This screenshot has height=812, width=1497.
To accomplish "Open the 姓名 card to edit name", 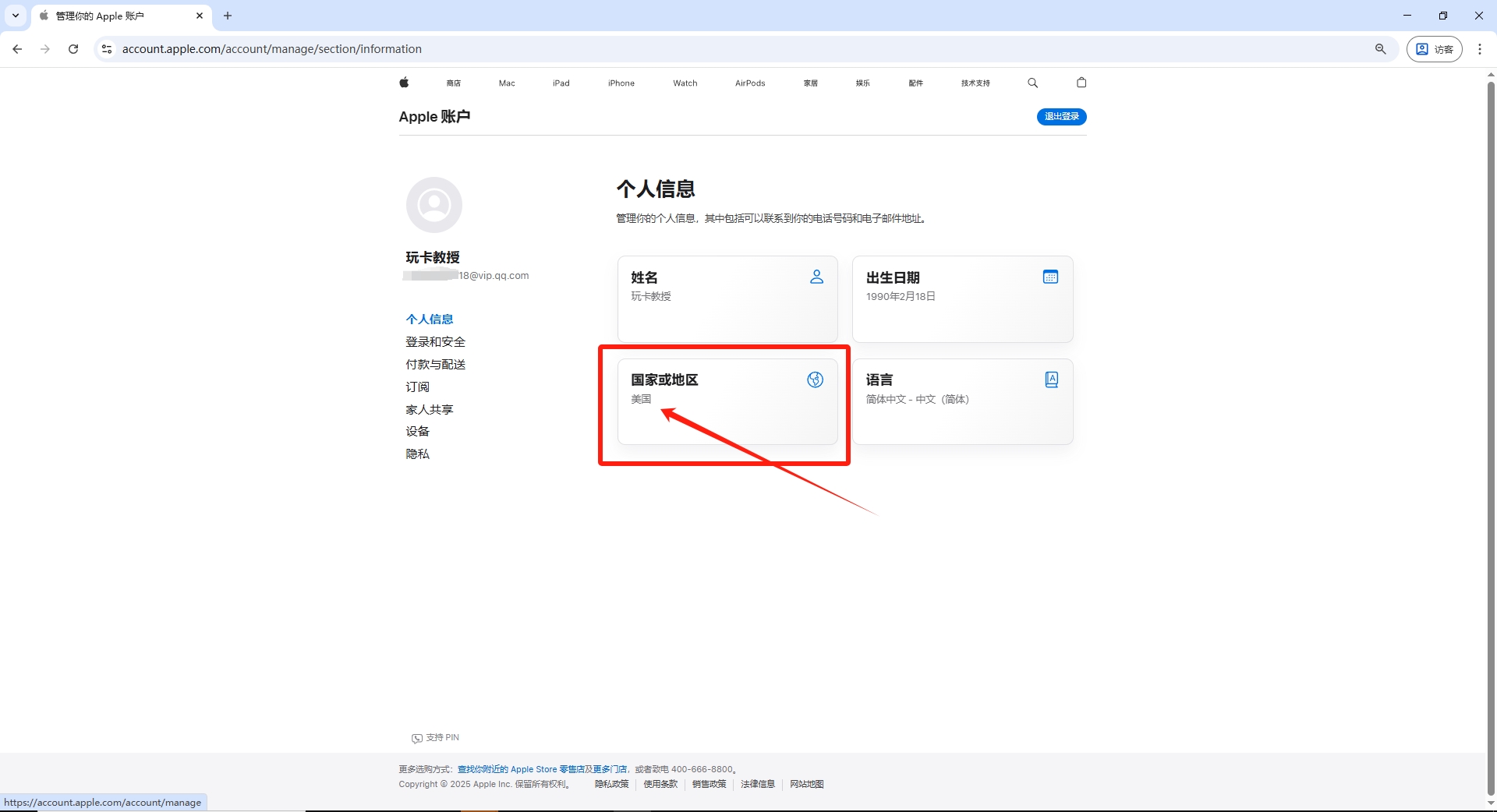I will [727, 299].
